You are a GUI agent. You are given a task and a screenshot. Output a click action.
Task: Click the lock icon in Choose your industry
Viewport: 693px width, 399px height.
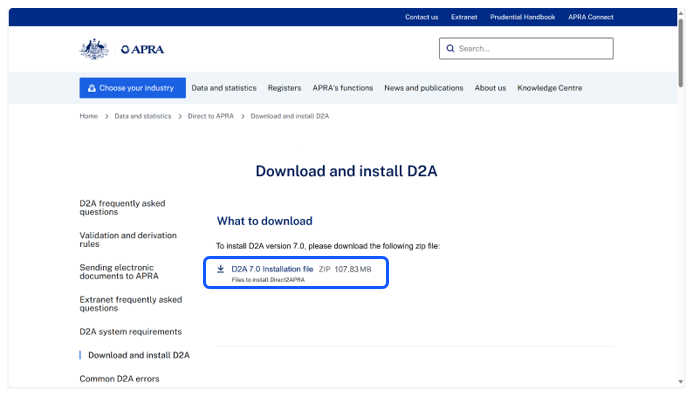point(91,88)
